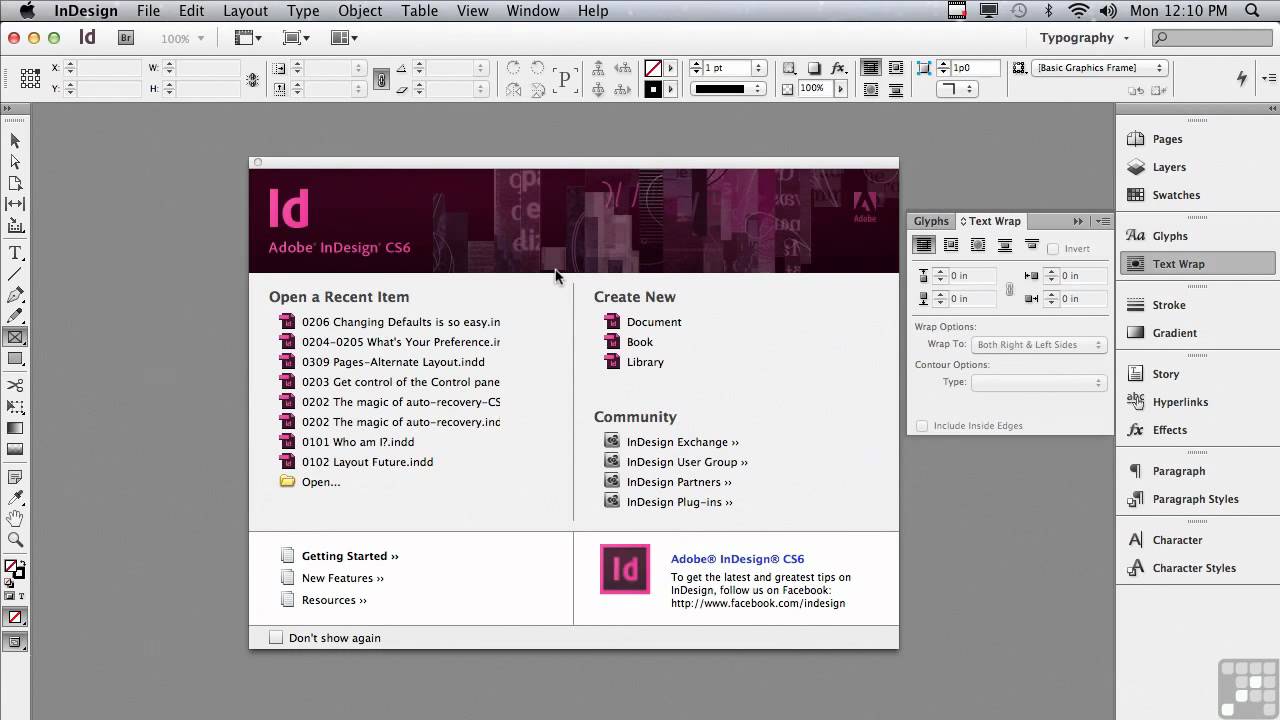Click the X position input field
The height and width of the screenshot is (720, 1280).
108,68
